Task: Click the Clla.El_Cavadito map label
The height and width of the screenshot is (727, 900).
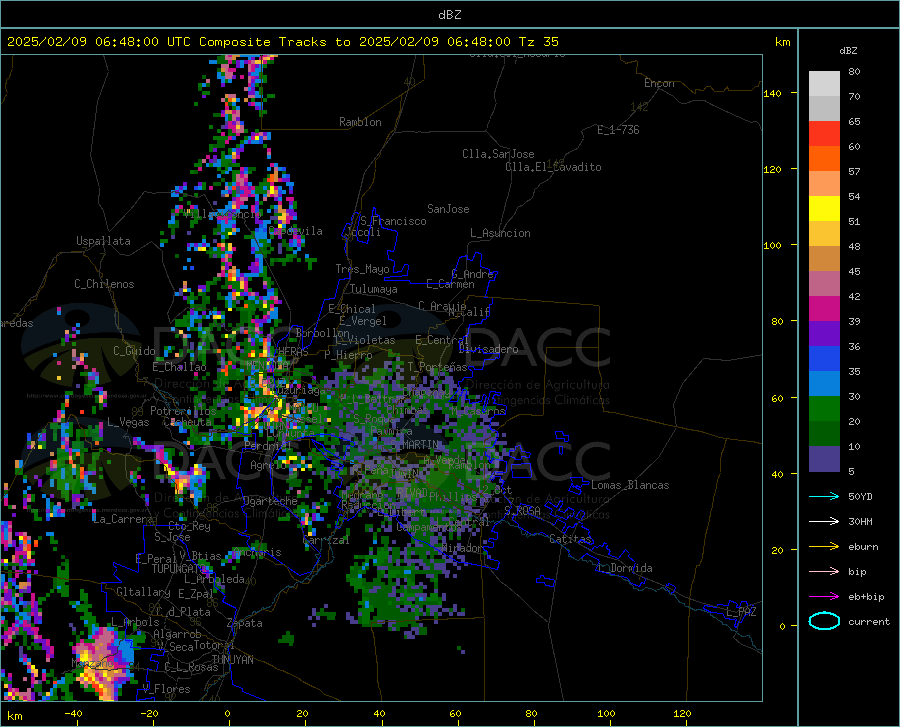Action: (553, 167)
